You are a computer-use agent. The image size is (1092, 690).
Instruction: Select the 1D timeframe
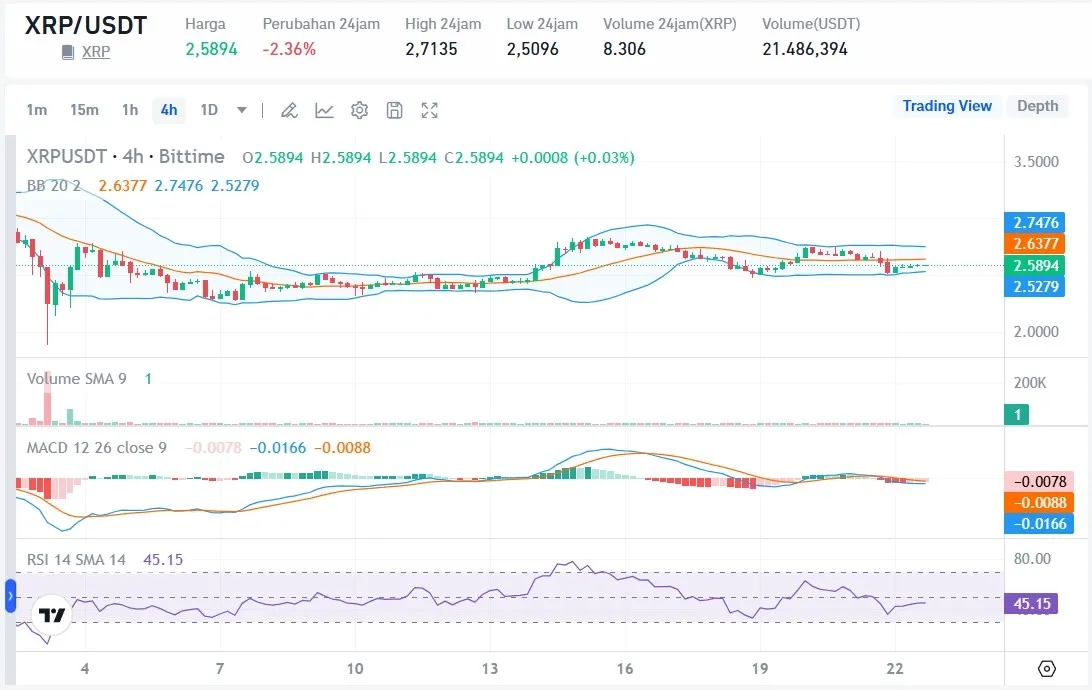(x=209, y=110)
